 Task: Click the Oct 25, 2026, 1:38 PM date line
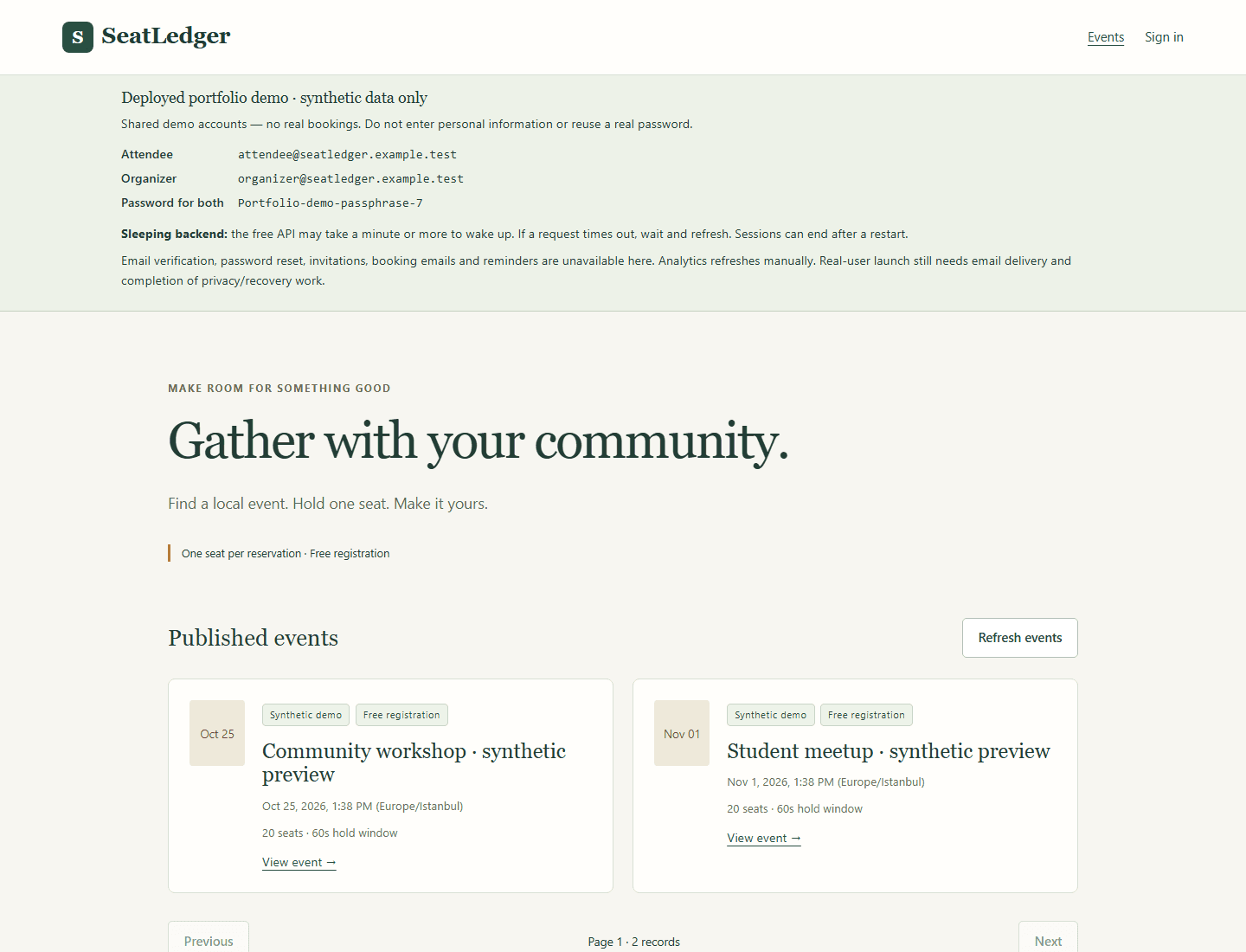point(363,807)
